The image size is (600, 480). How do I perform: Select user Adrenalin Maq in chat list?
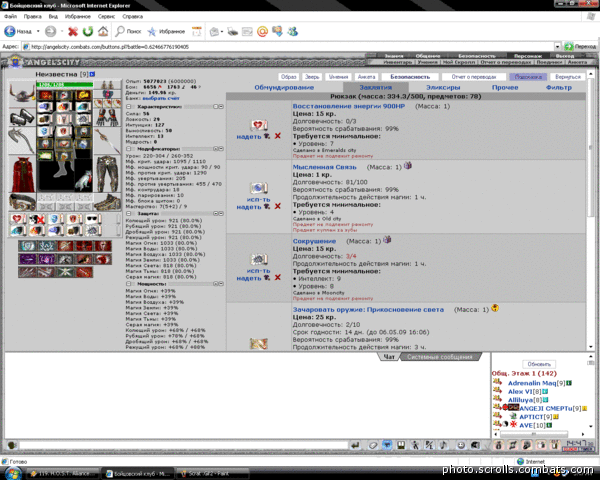532,383
